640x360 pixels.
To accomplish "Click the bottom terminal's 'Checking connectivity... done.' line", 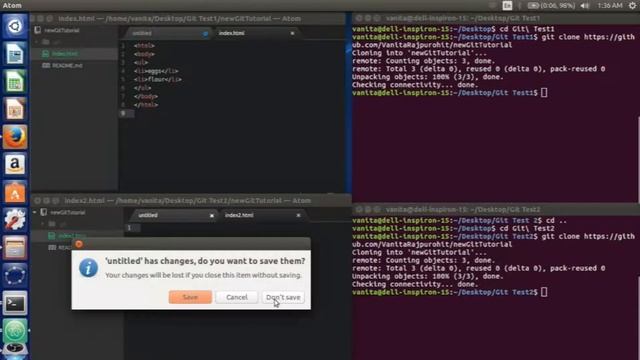I will click(415, 284).
